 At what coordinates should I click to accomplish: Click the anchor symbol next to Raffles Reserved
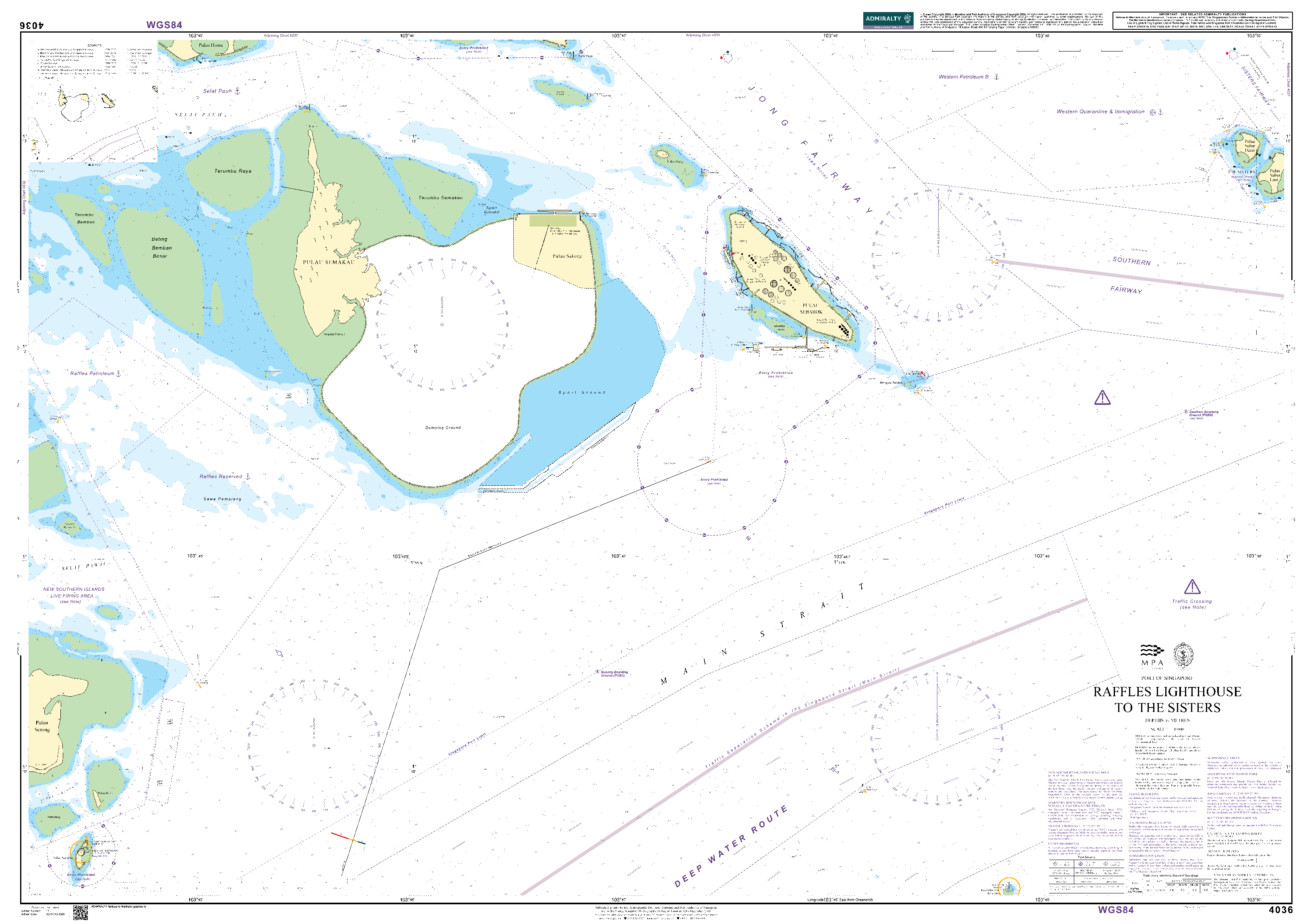tap(248, 476)
